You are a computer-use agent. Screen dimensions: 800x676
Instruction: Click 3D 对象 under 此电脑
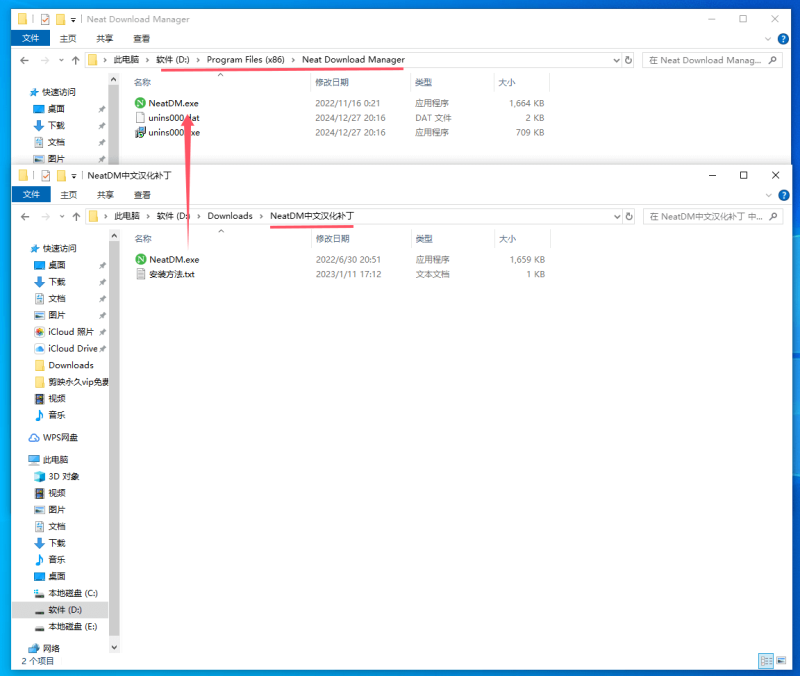pos(63,476)
